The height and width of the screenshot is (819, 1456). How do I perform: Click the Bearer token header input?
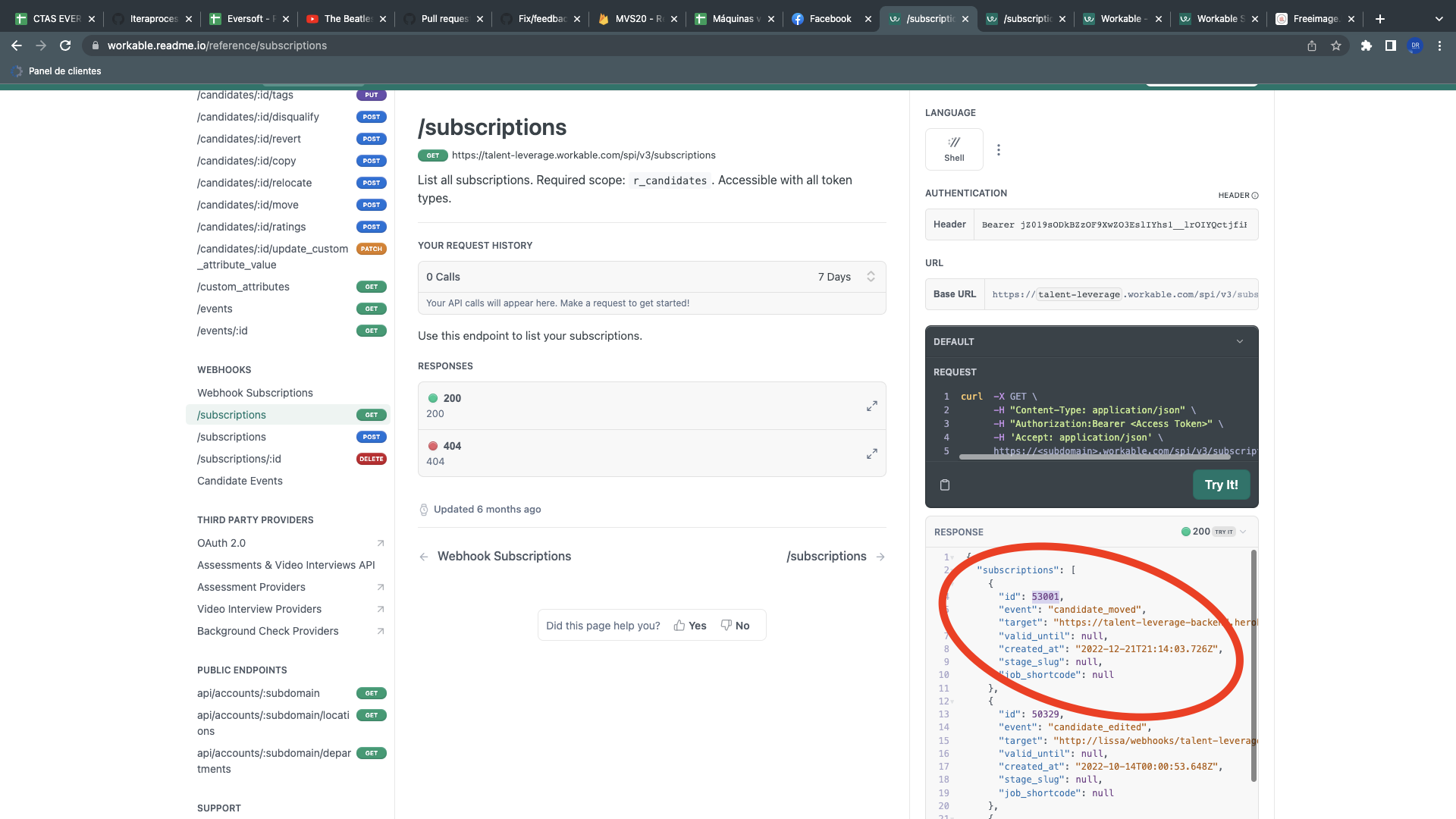coord(1115,224)
